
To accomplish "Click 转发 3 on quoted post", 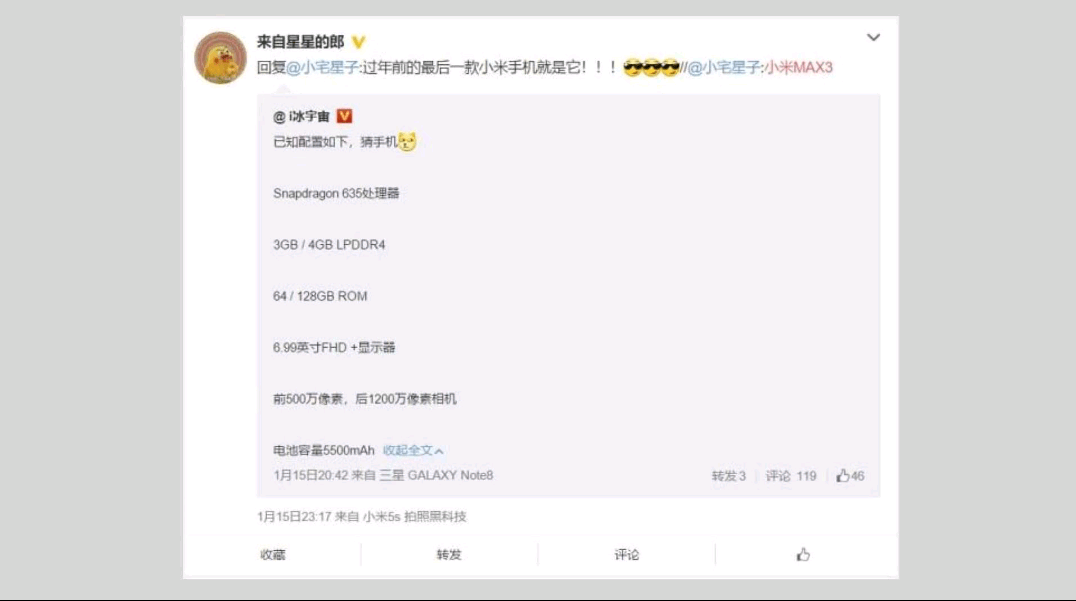I will (x=729, y=476).
